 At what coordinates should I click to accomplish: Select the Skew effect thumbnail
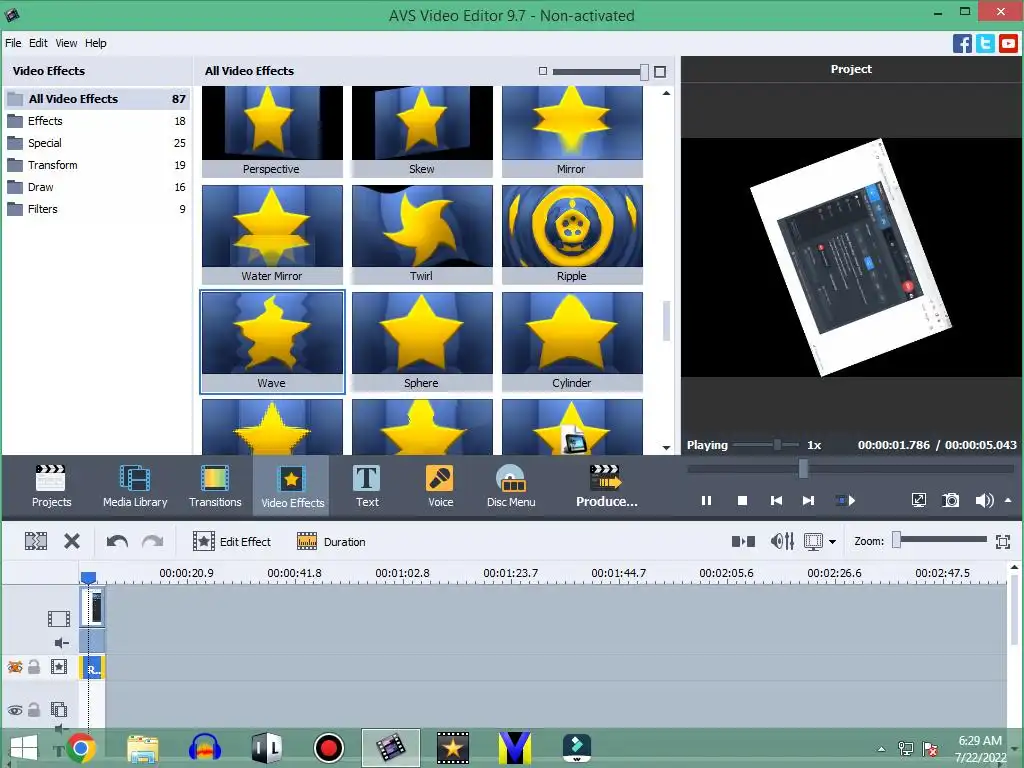[422, 131]
